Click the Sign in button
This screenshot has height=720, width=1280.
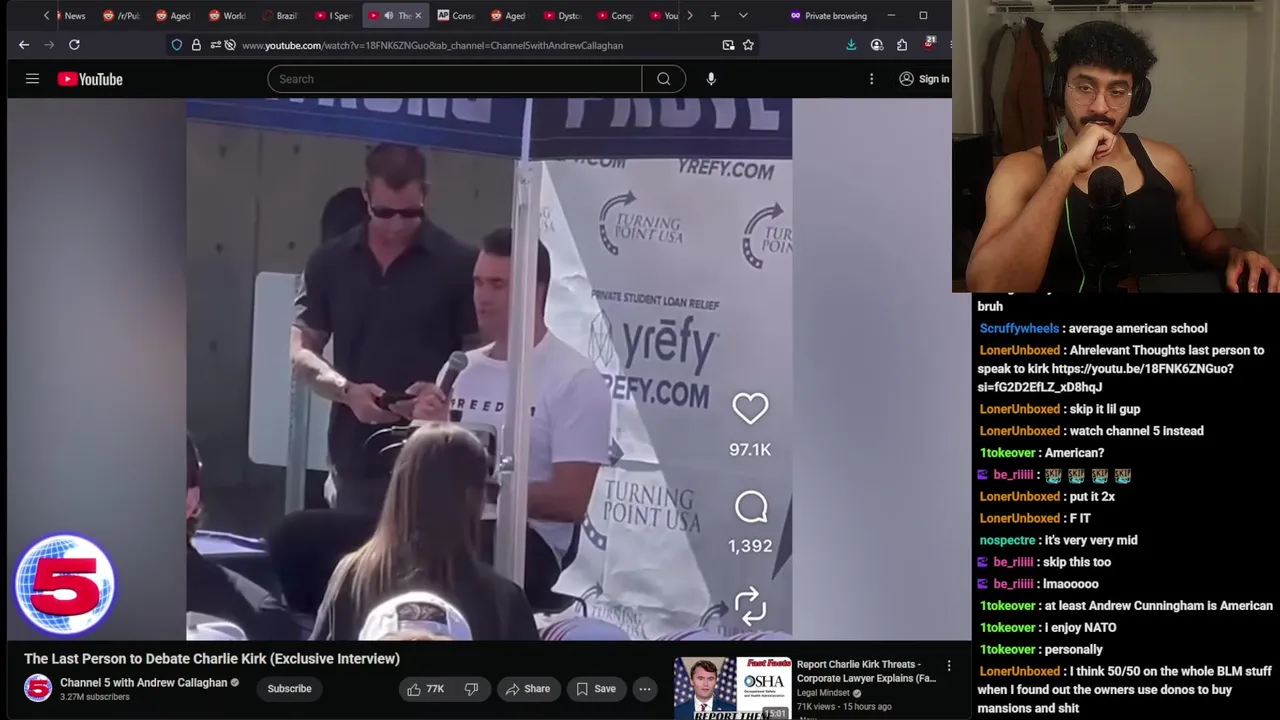click(x=923, y=79)
